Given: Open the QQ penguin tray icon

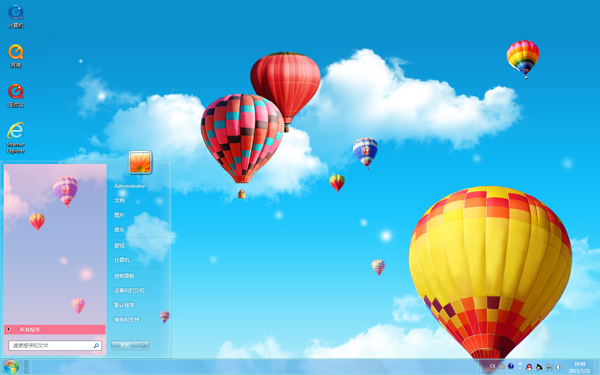Looking at the screenshot, I should point(529,367).
